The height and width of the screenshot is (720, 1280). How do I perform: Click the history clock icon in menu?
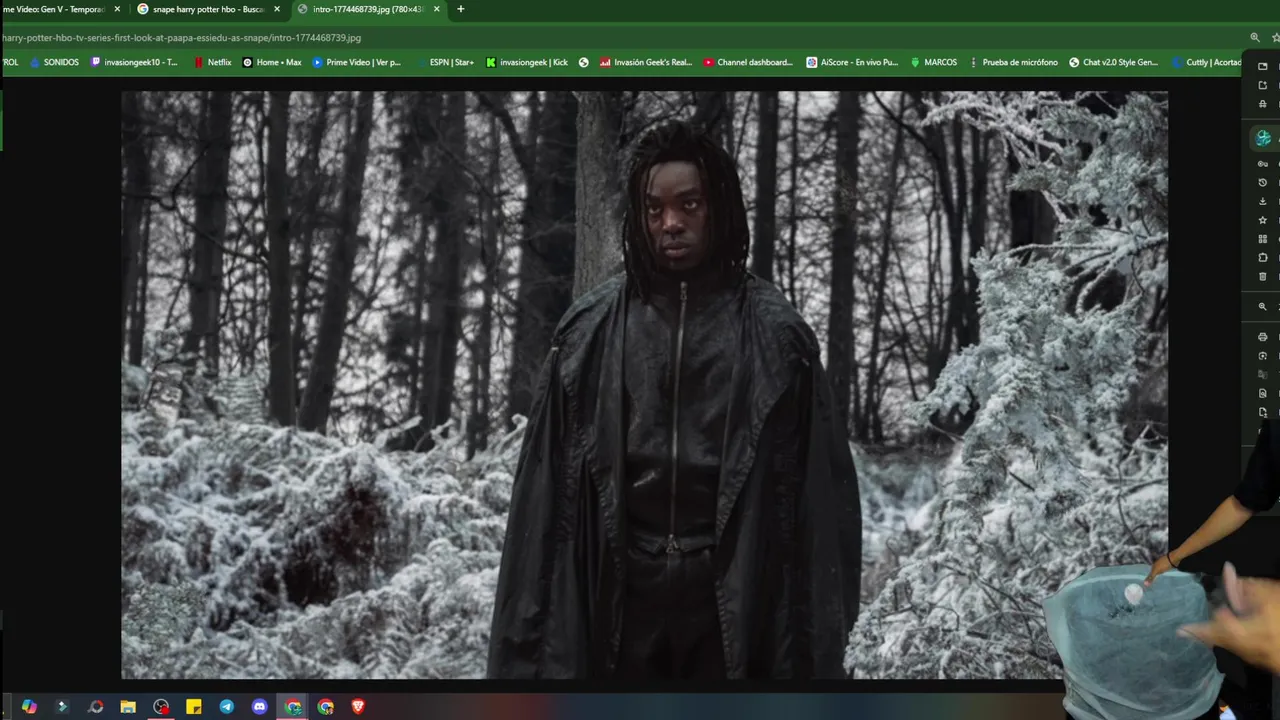pyautogui.click(x=1263, y=183)
